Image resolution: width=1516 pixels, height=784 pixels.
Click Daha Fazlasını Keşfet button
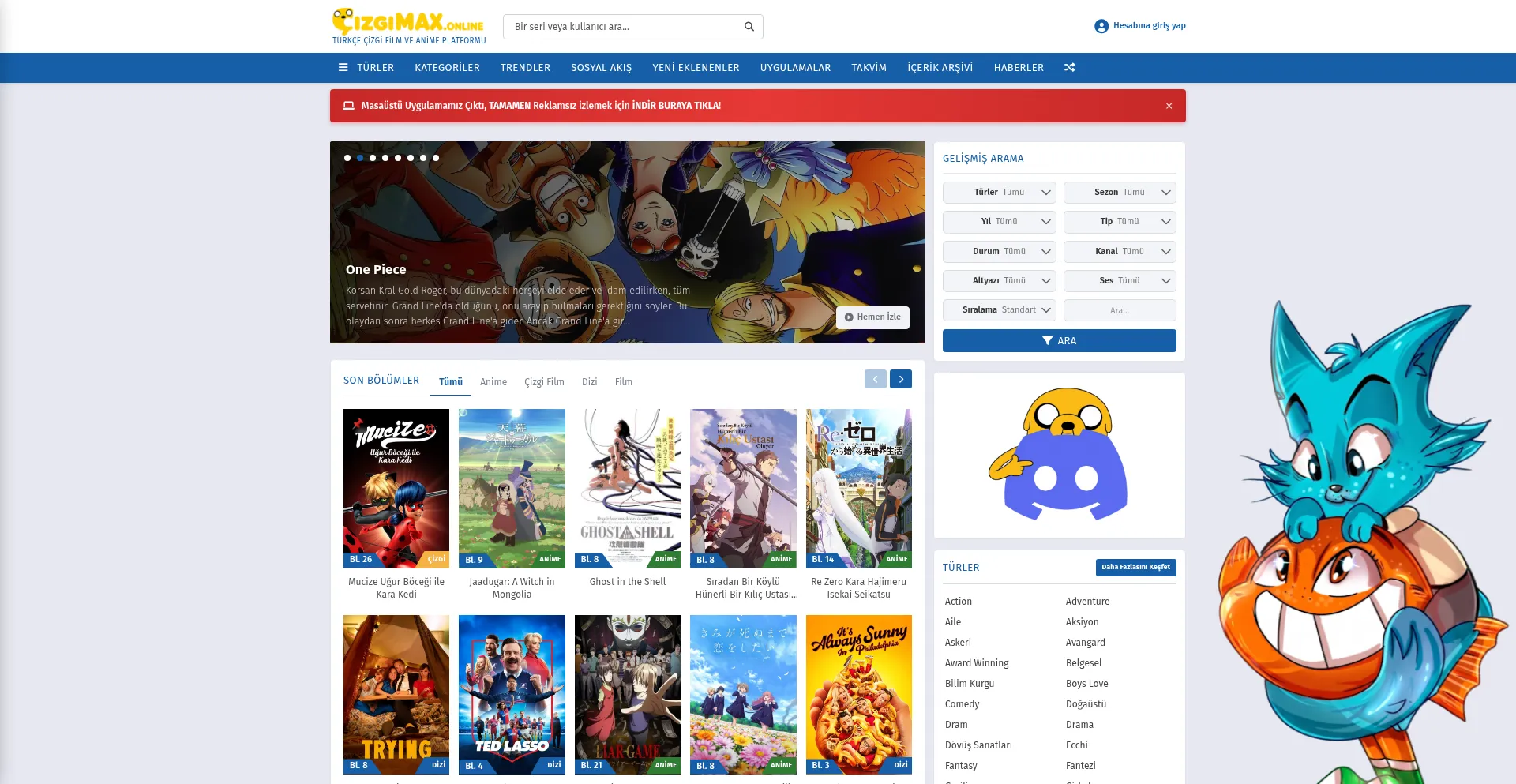pos(1135,568)
